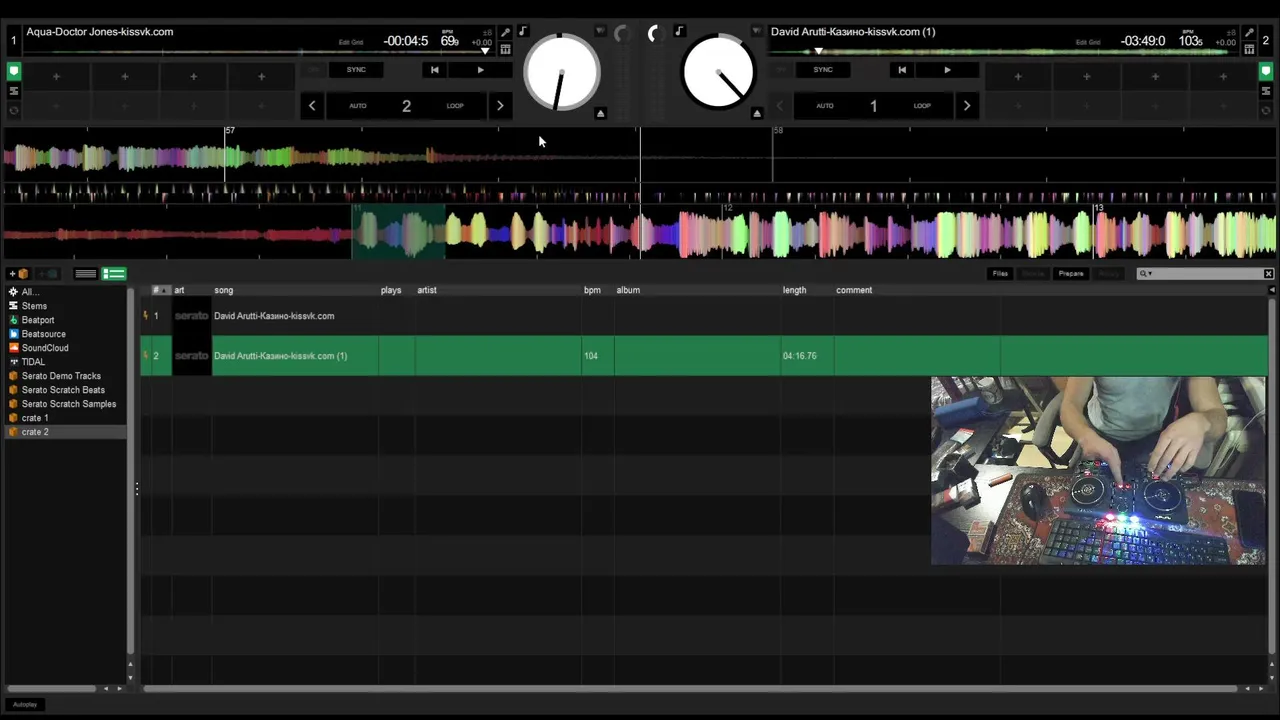The width and height of the screenshot is (1280, 720).
Task: Jump to previous track start on deck 2
Action: pos(901,70)
